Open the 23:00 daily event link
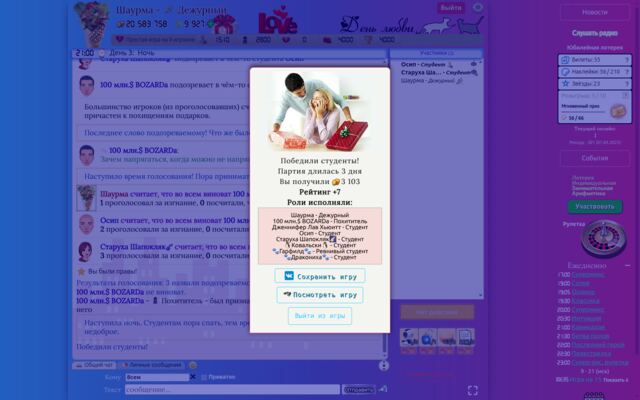 pyautogui.click(x=600, y=362)
